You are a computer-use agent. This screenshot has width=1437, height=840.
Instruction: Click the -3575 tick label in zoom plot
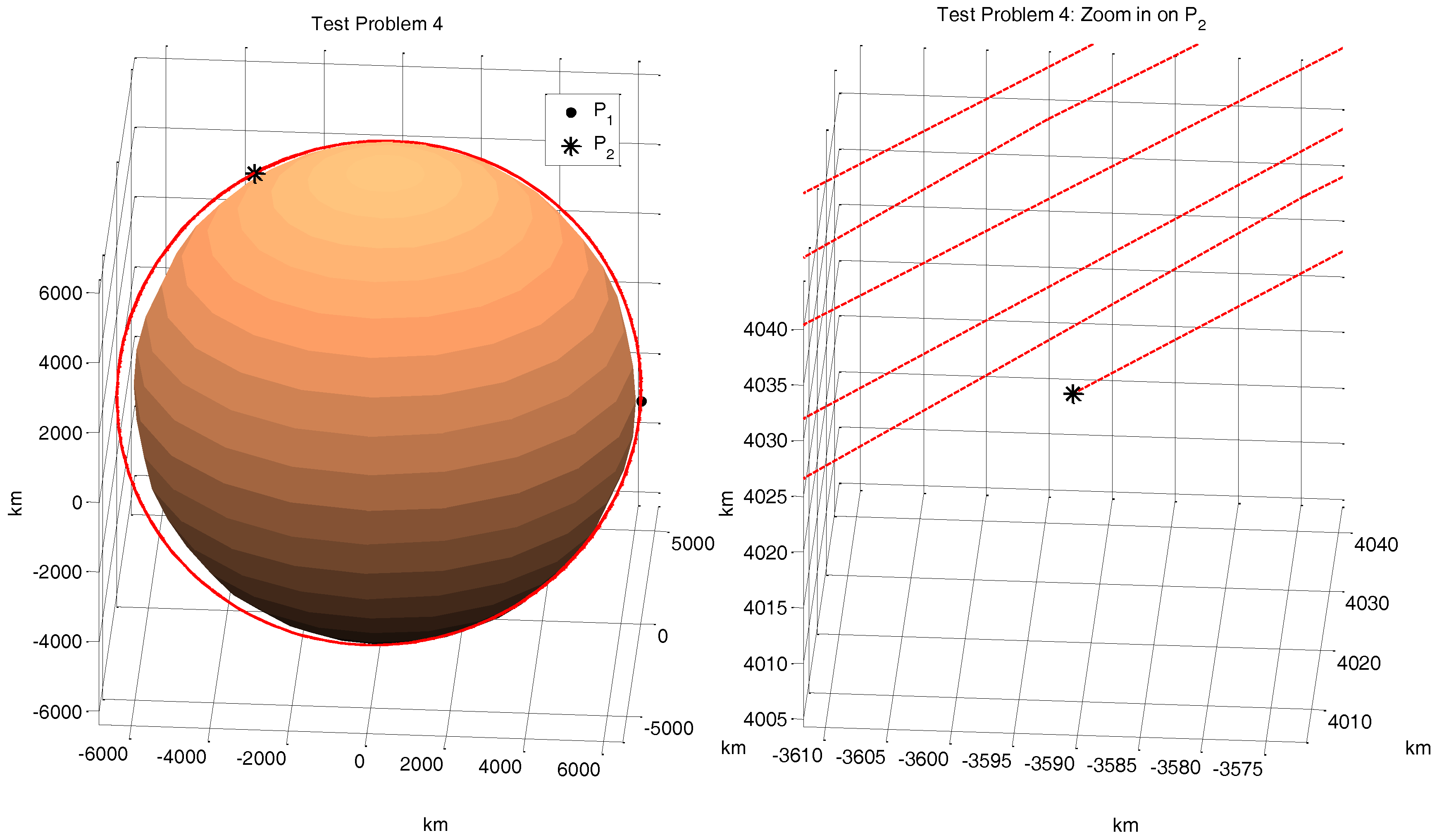pyautogui.click(x=1237, y=769)
